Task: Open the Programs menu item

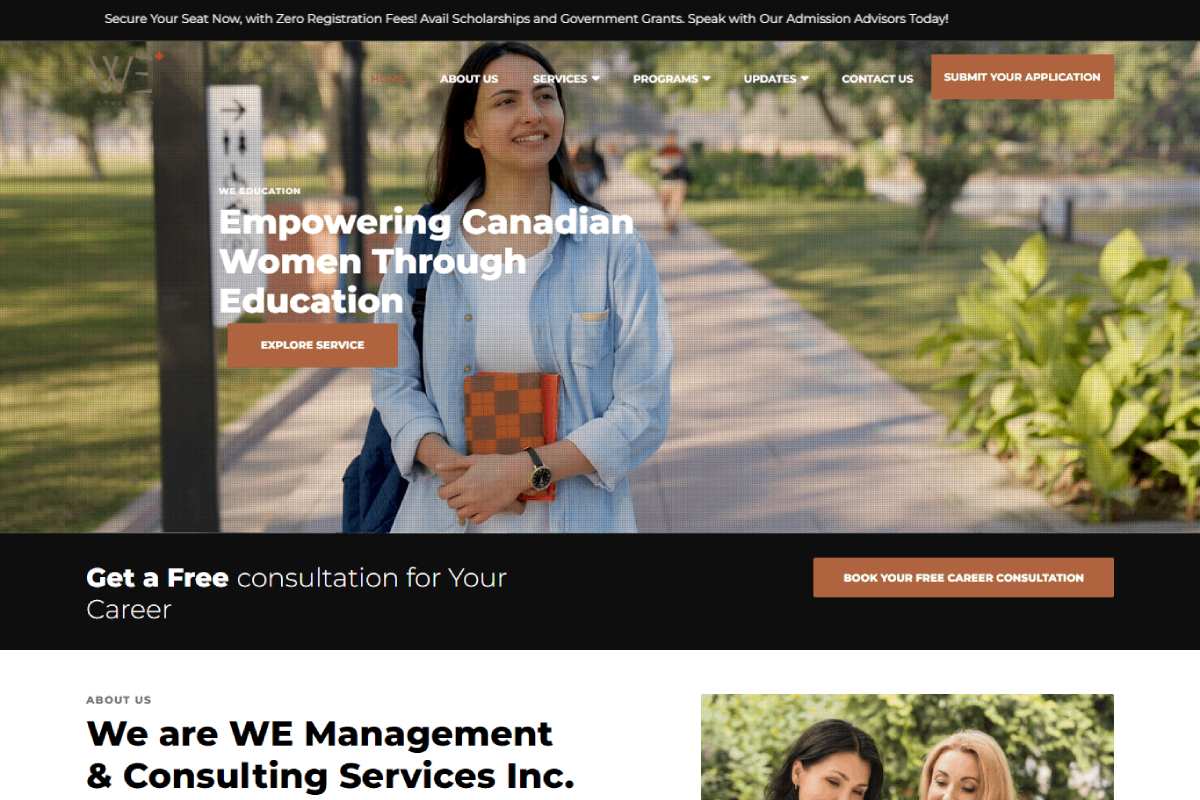Action: coord(665,79)
